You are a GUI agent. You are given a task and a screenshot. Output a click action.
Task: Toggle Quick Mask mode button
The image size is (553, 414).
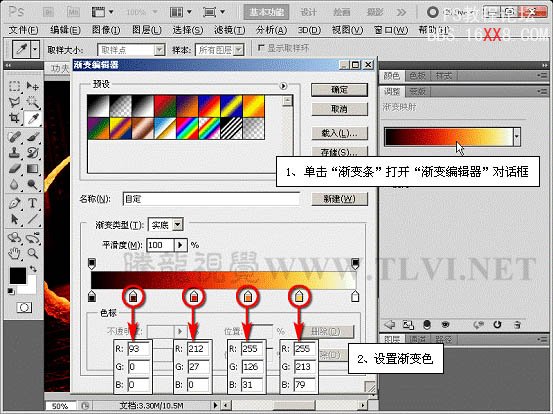click(x=24, y=308)
